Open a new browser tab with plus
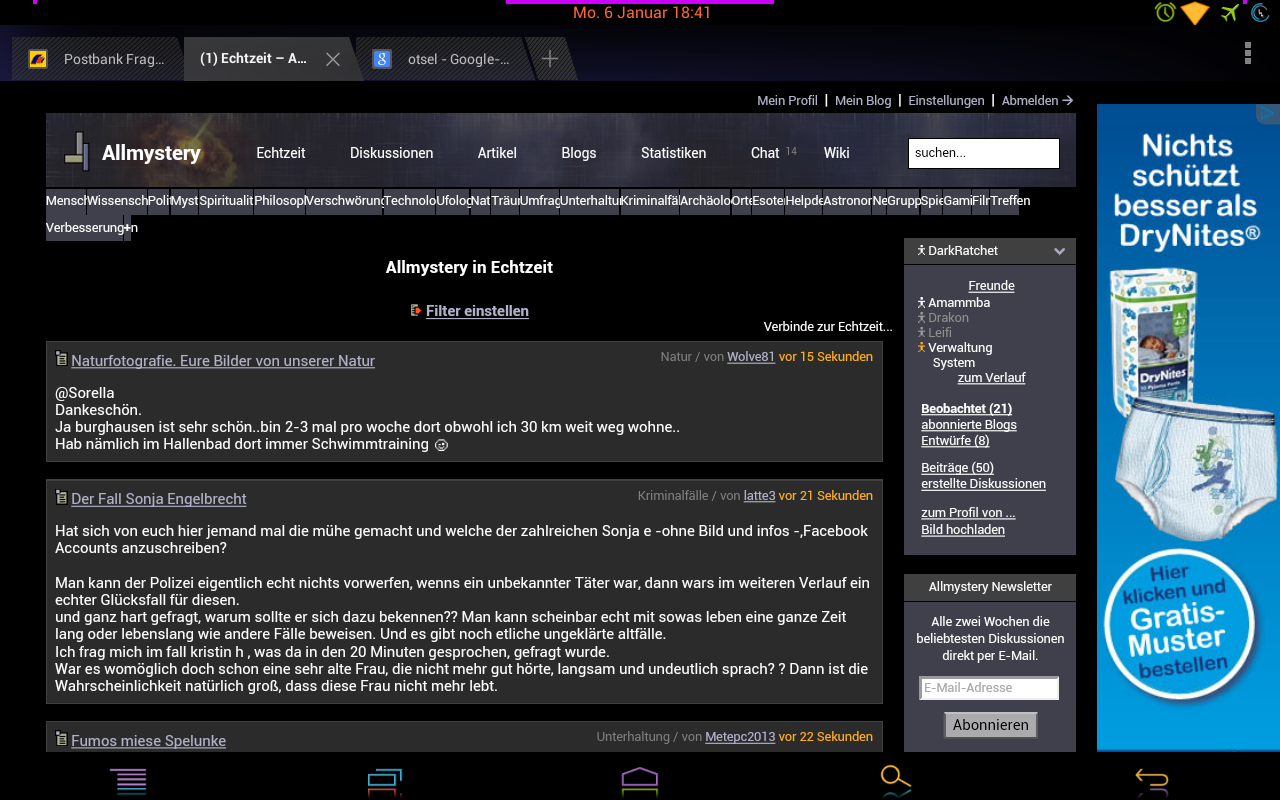The width and height of the screenshot is (1280, 800). (x=549, y=59)
